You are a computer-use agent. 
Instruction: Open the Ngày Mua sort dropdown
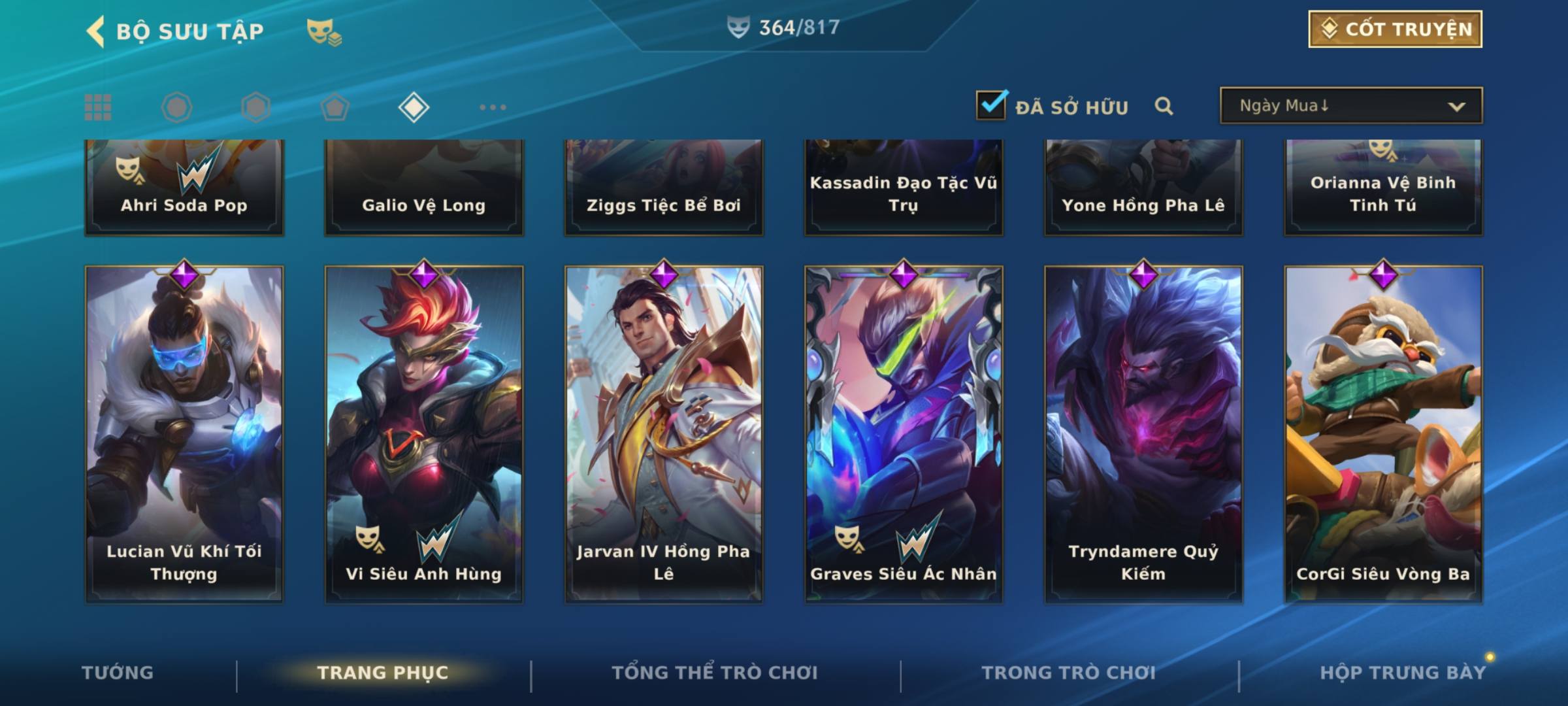pyautogui.click(x=1351, y=105)
